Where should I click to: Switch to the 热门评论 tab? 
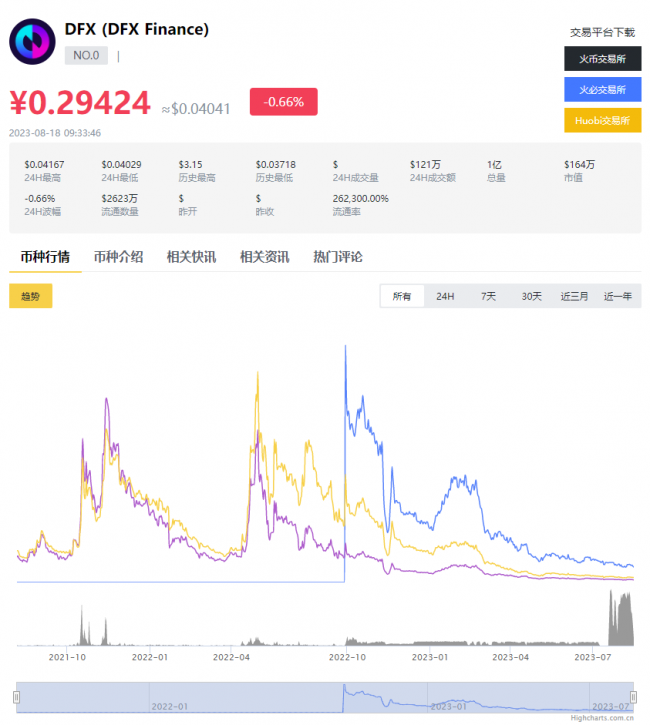337,257
